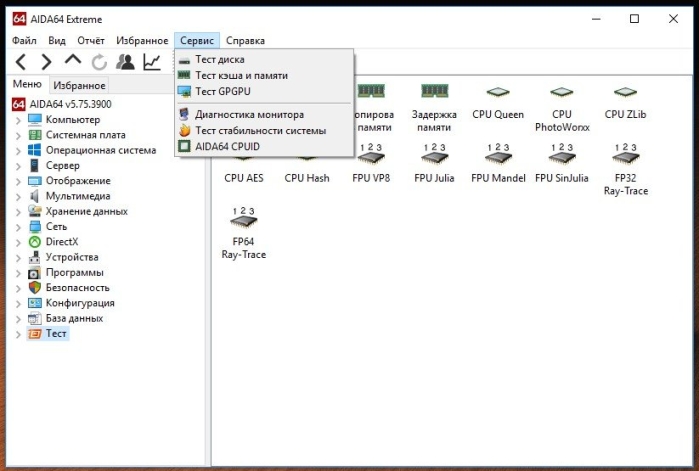The image size is (699, 471).
Task: Expand the Сервер node chevron
Action: pos(18,166)
